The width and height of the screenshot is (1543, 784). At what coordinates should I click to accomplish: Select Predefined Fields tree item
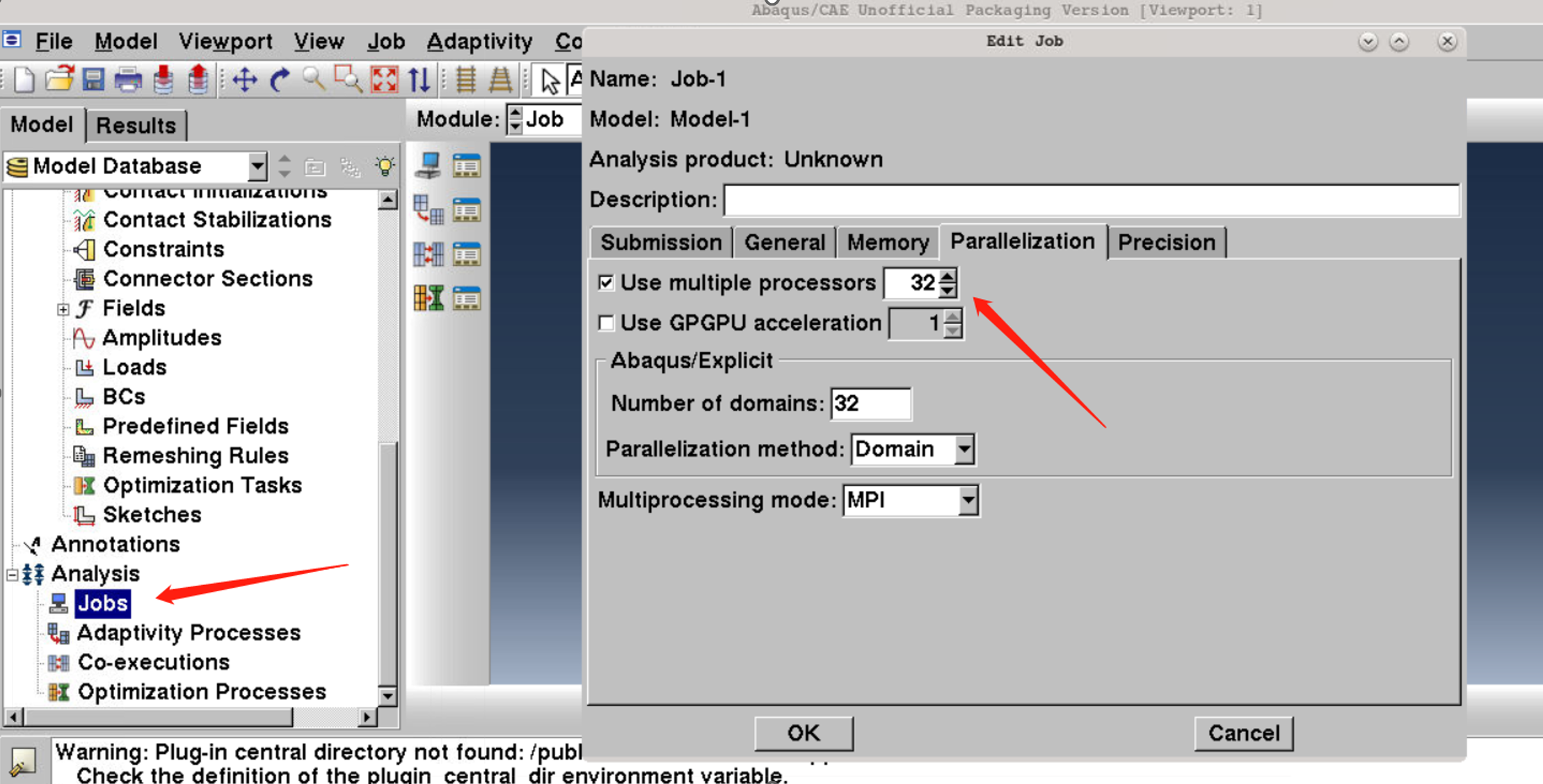(195, 426)
